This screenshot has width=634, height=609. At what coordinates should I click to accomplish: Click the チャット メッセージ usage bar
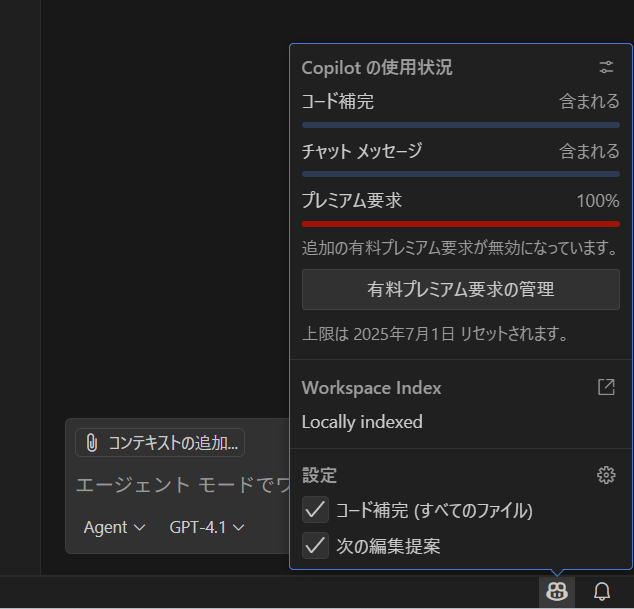[461, 174]
